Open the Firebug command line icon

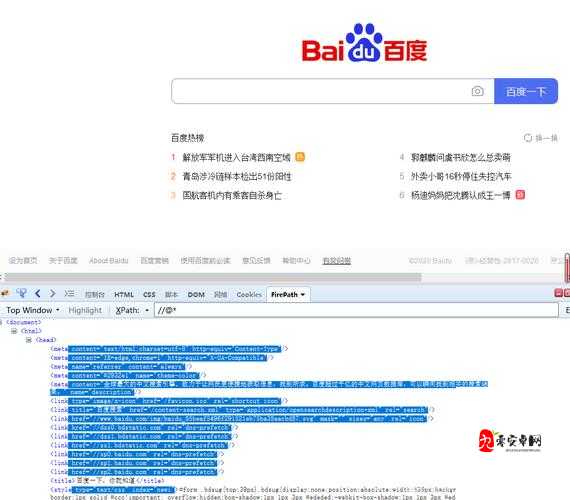tap(69, 293)
